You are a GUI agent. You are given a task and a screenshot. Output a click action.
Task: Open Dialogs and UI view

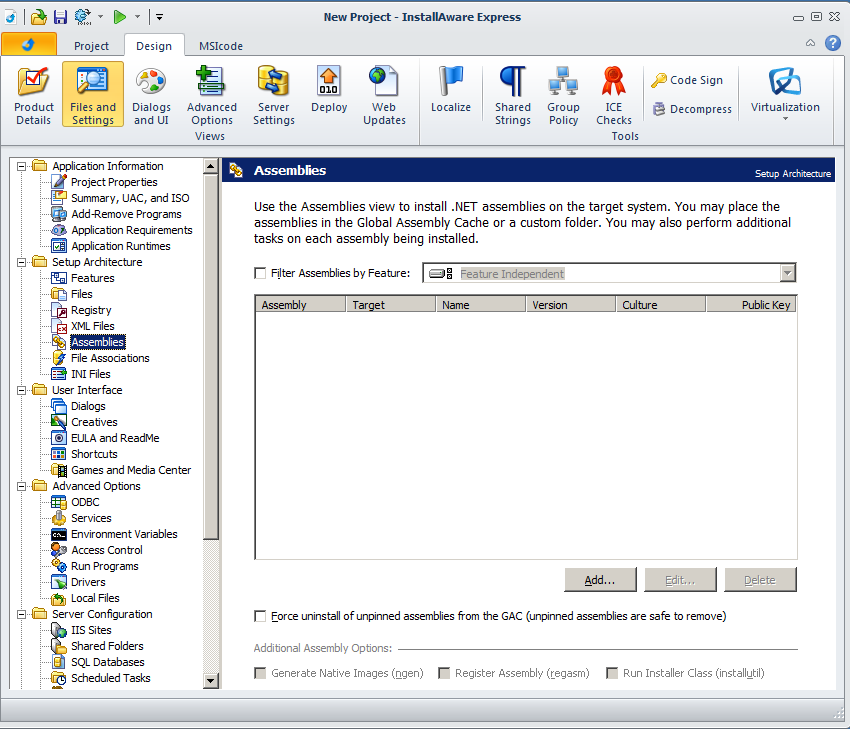[x=151, y=95]
